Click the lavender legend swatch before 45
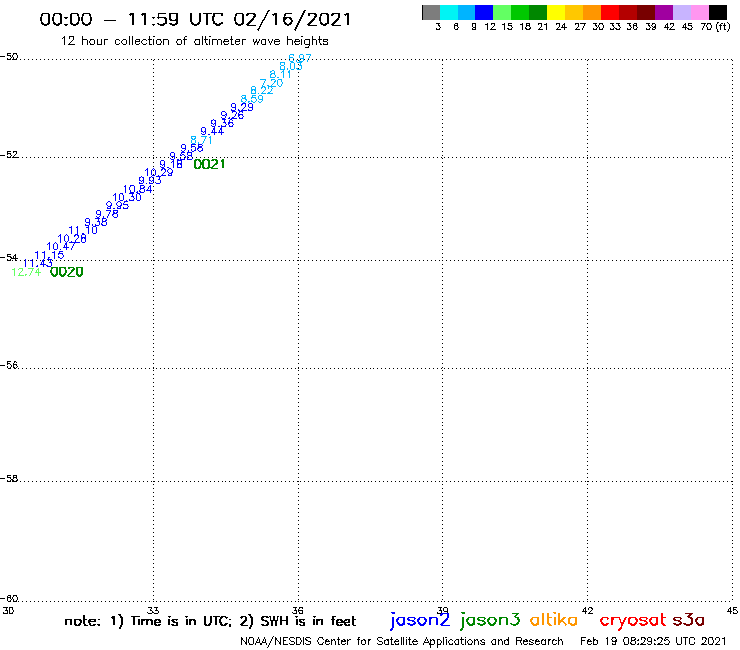 pyautogui.click(x=681, y=12)
